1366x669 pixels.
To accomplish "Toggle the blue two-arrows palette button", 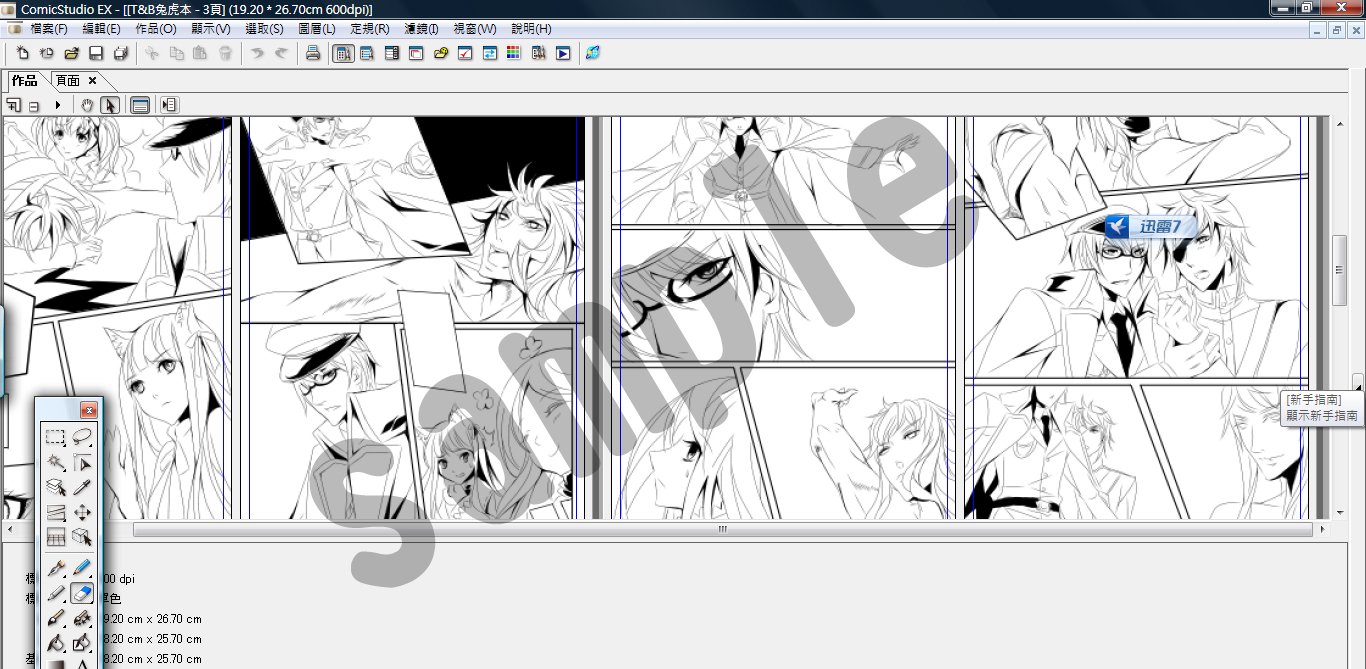I will [490, 53].
